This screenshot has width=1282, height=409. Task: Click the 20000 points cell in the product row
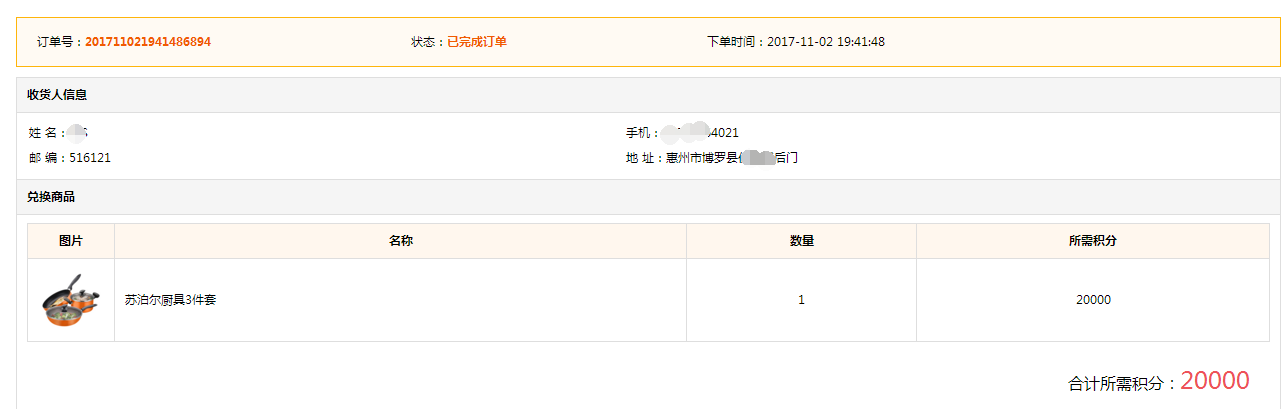click(1093, 300)
